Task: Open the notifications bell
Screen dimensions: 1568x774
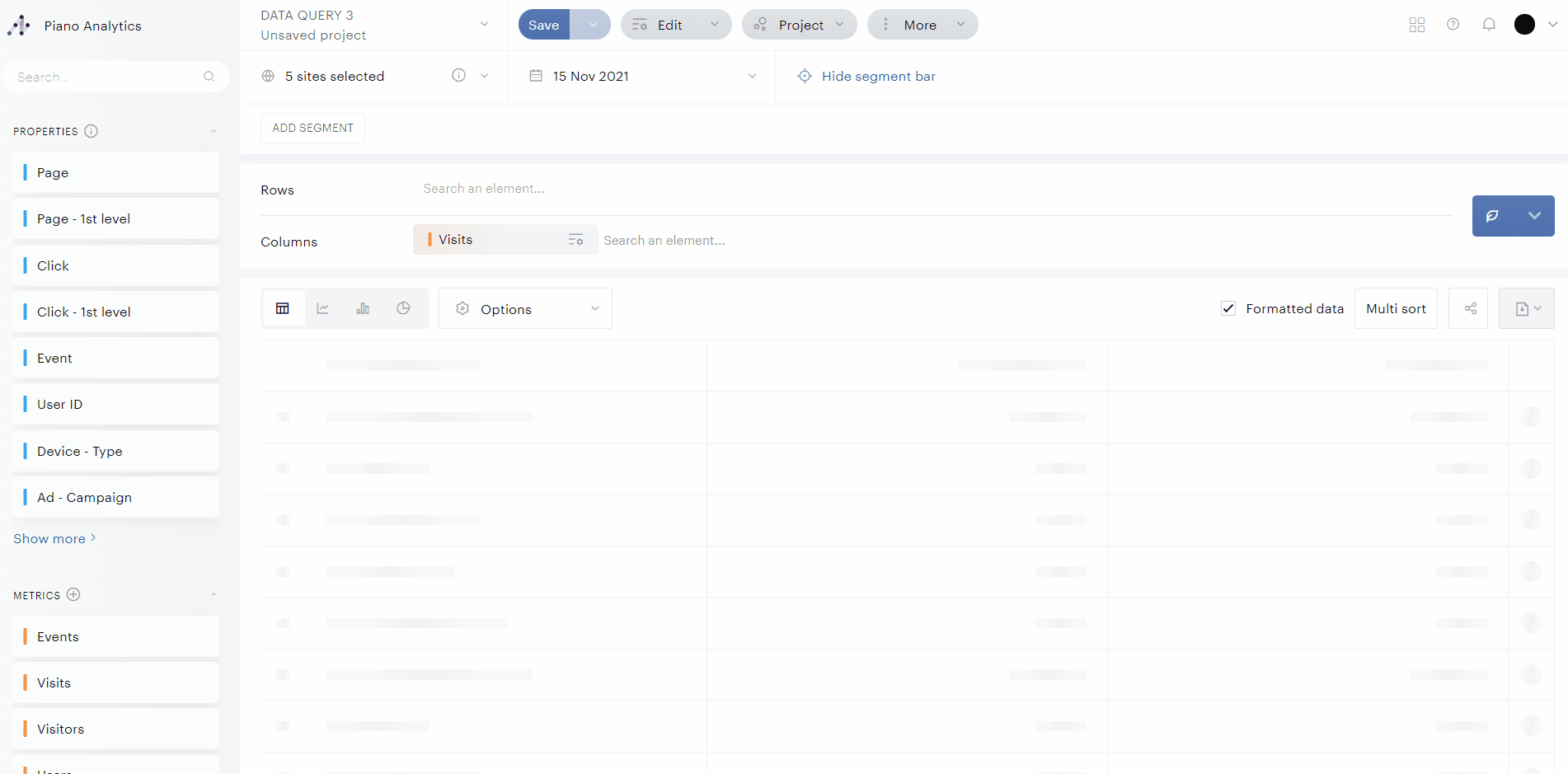Action: pyautogui.click(x=1488, y=25)
